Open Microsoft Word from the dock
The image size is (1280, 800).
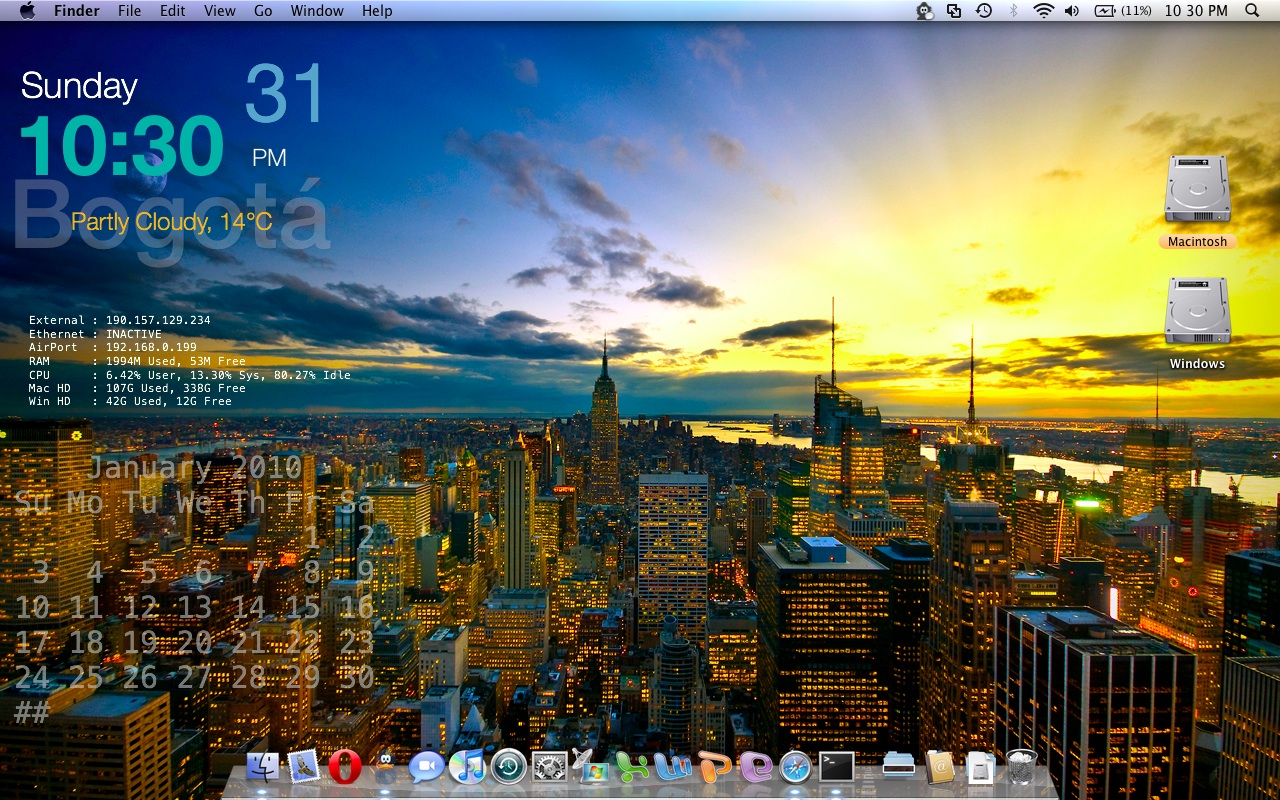click(x=673, y=767)
